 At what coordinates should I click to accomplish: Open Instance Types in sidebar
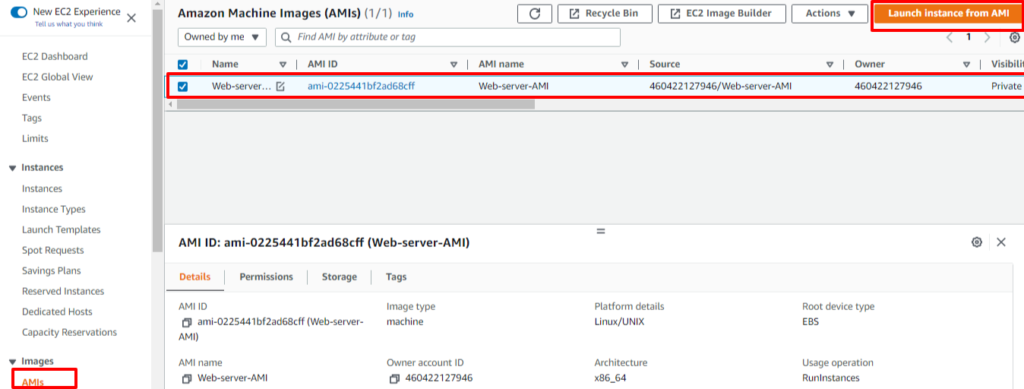click(54, 209)
